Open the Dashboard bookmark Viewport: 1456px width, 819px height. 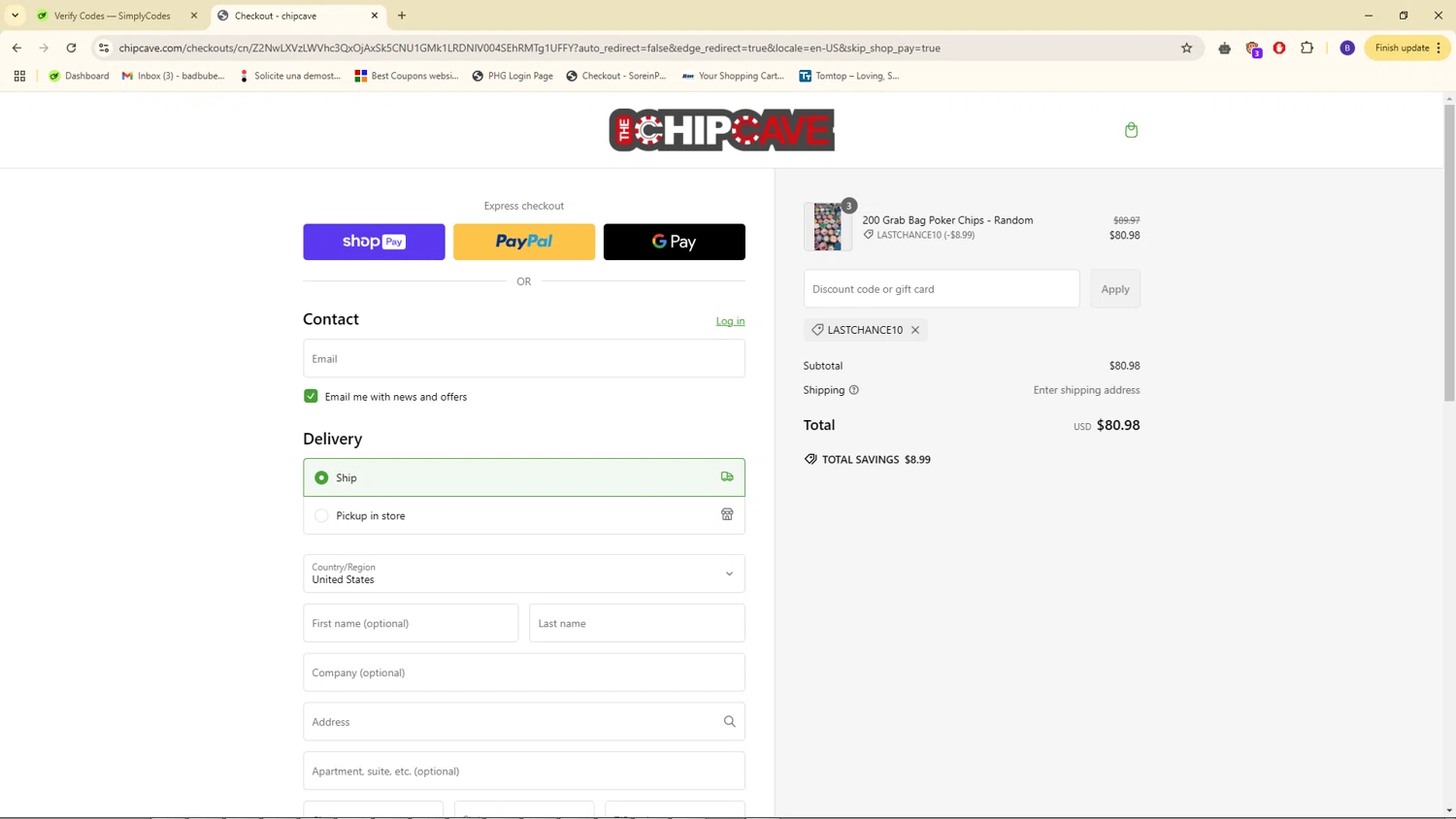79,76
